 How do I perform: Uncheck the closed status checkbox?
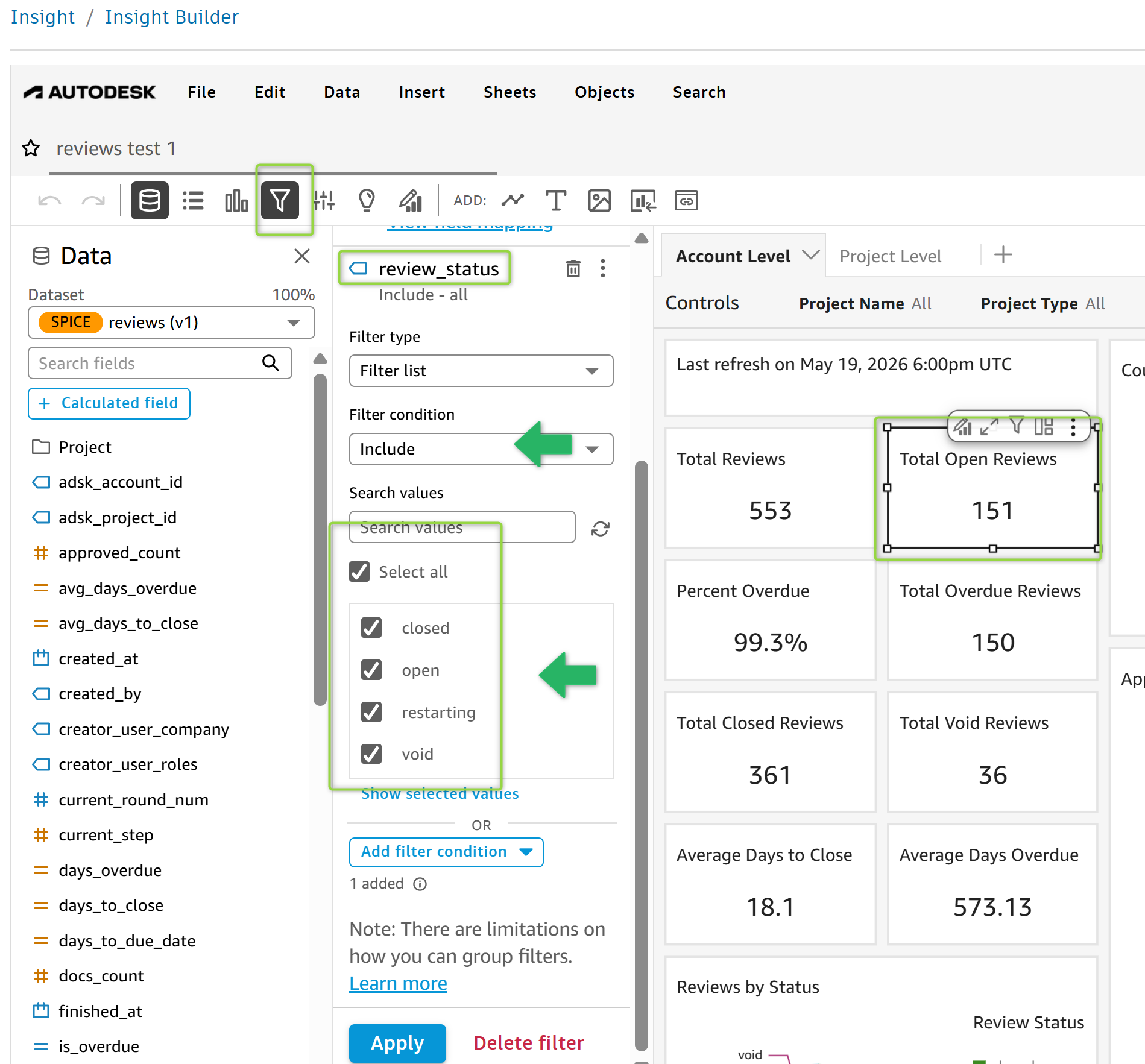371,628
